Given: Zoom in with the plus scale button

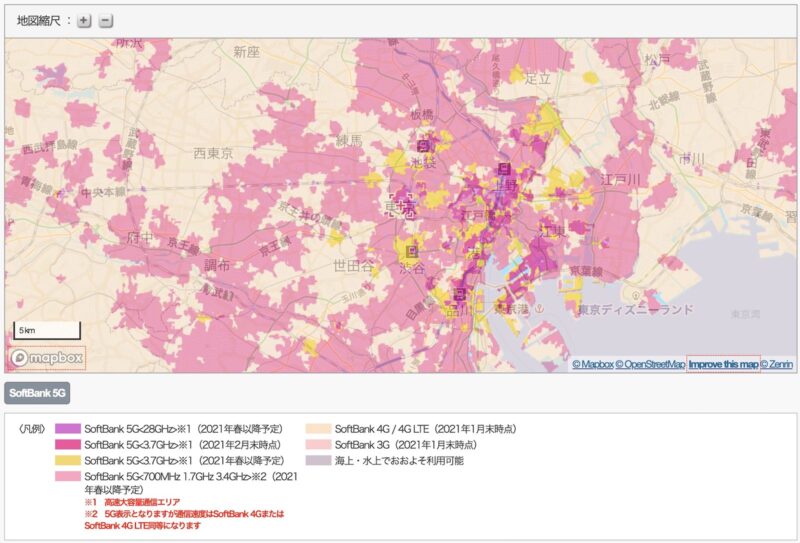Looking at the screenshot, I should coord(84,21).
